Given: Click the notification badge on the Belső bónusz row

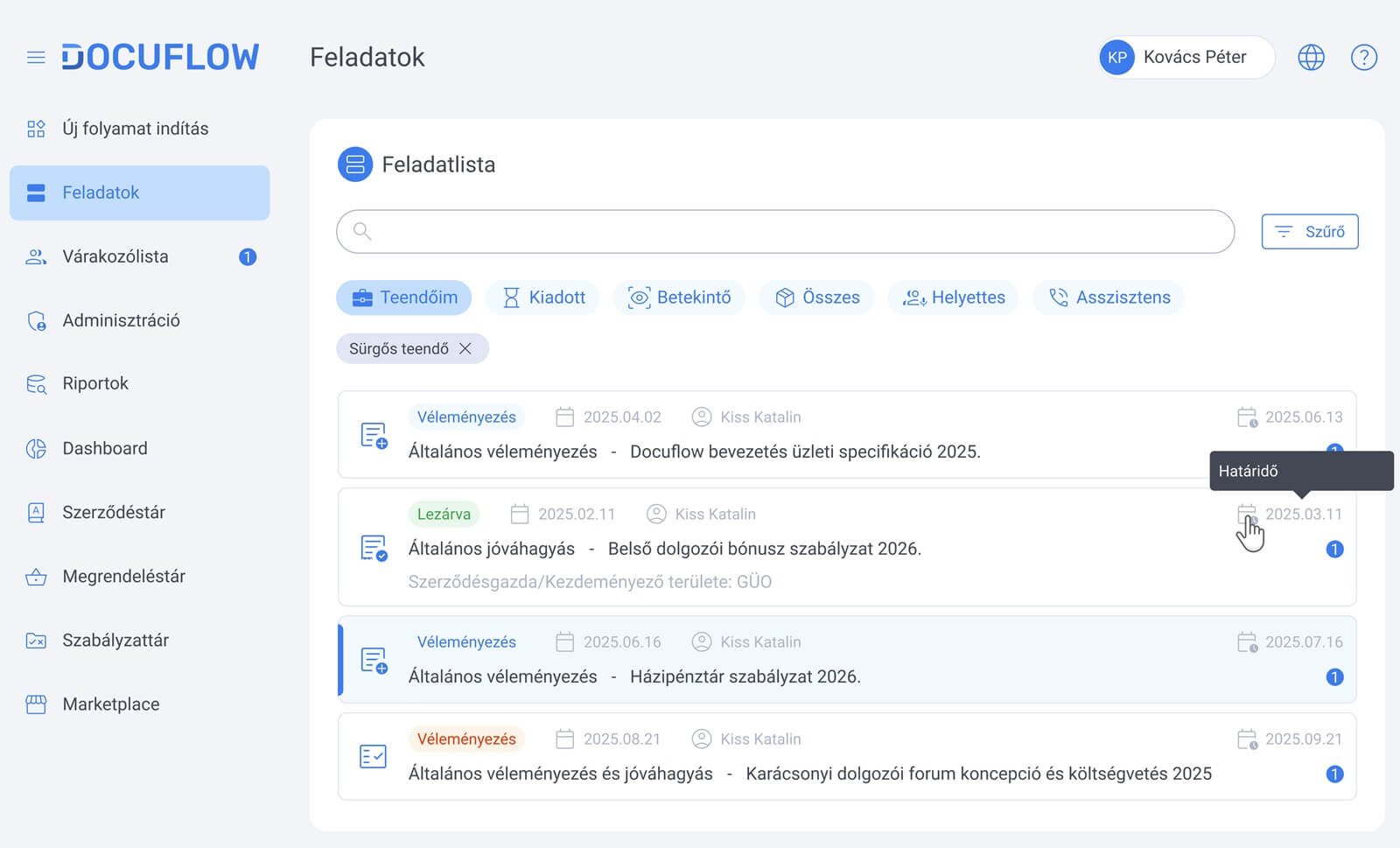Looking at the screenshot, I should point(1334,550).
